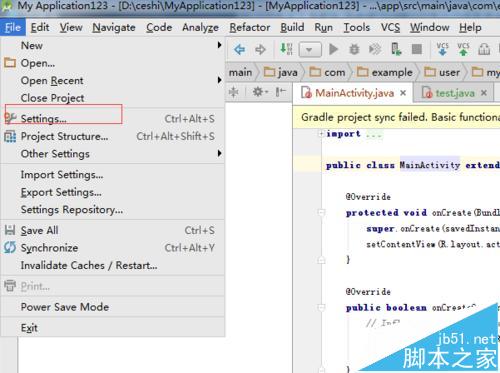Close the test.java tab

(x=484, y=93)
